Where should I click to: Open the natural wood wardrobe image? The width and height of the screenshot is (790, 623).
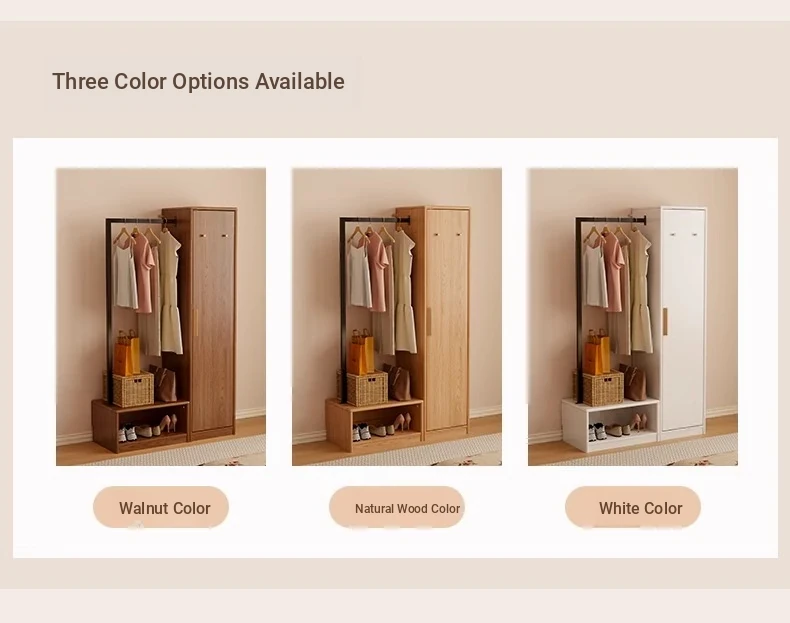coord(397,317)
